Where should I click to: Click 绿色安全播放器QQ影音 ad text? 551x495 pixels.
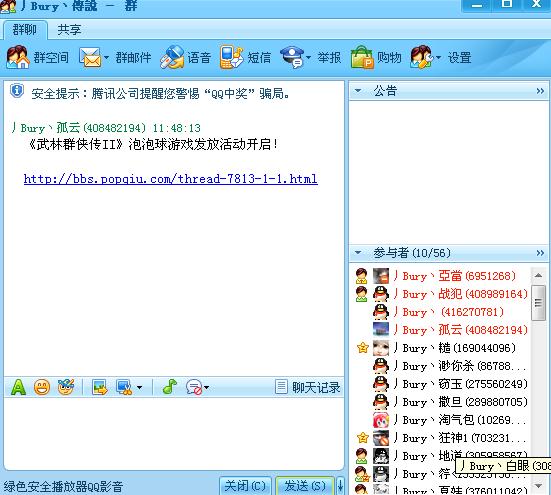(x=63, y=487)
